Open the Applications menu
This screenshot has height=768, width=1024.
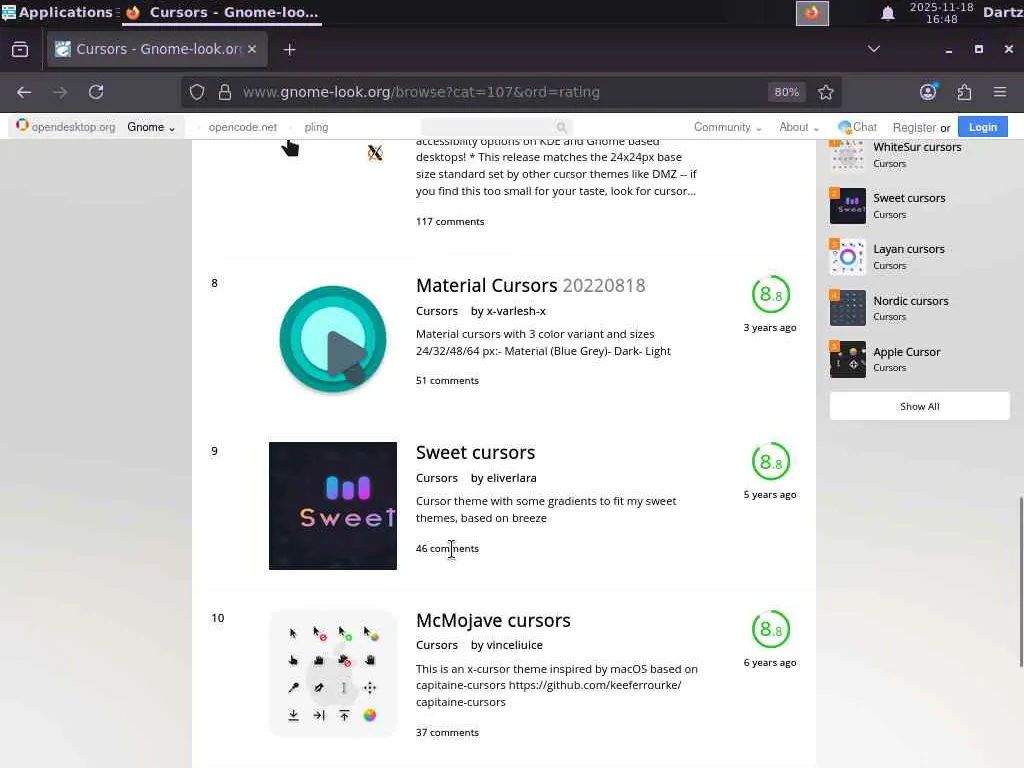57,12
